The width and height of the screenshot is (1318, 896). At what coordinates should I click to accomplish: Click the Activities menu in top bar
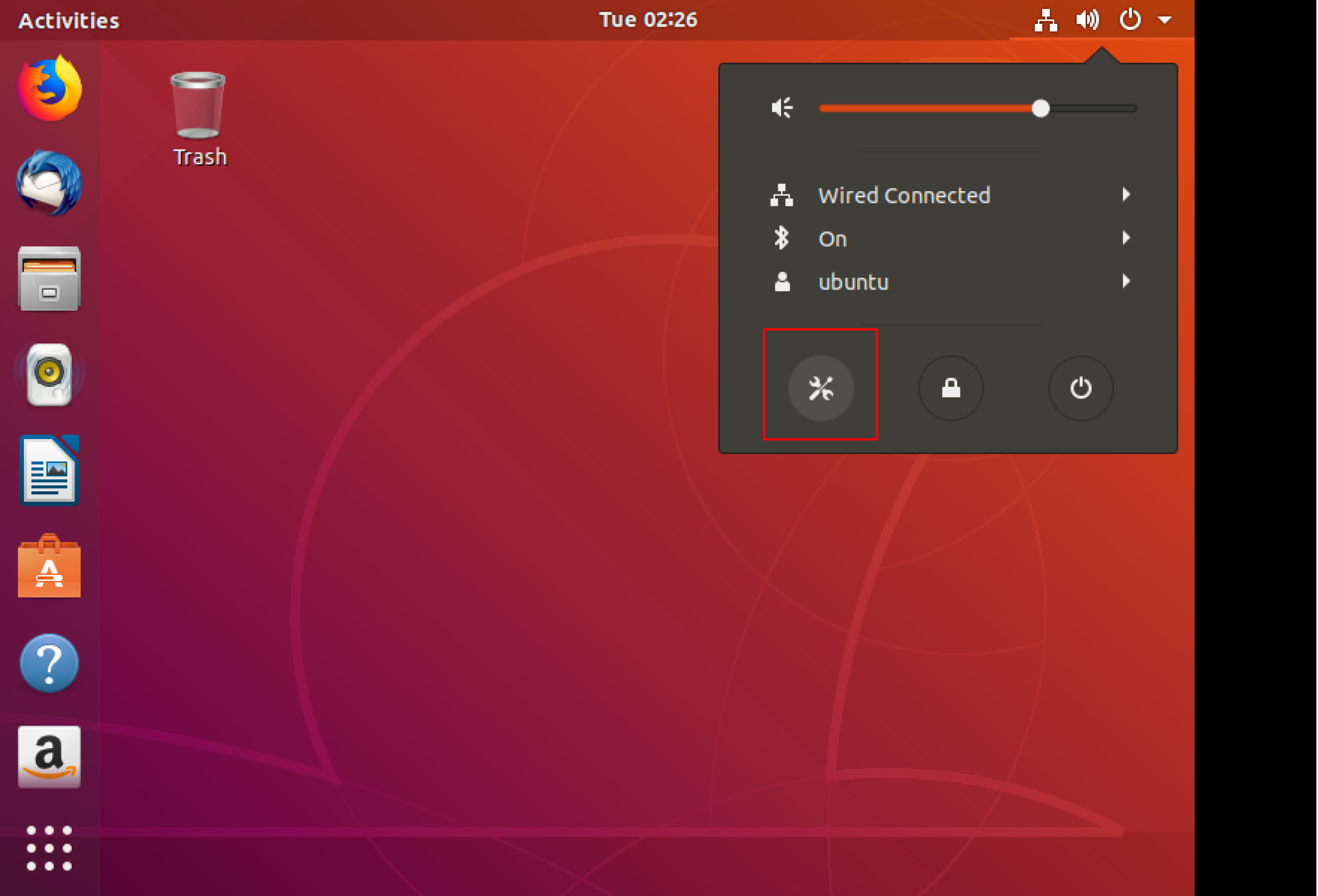coord(68,21)
